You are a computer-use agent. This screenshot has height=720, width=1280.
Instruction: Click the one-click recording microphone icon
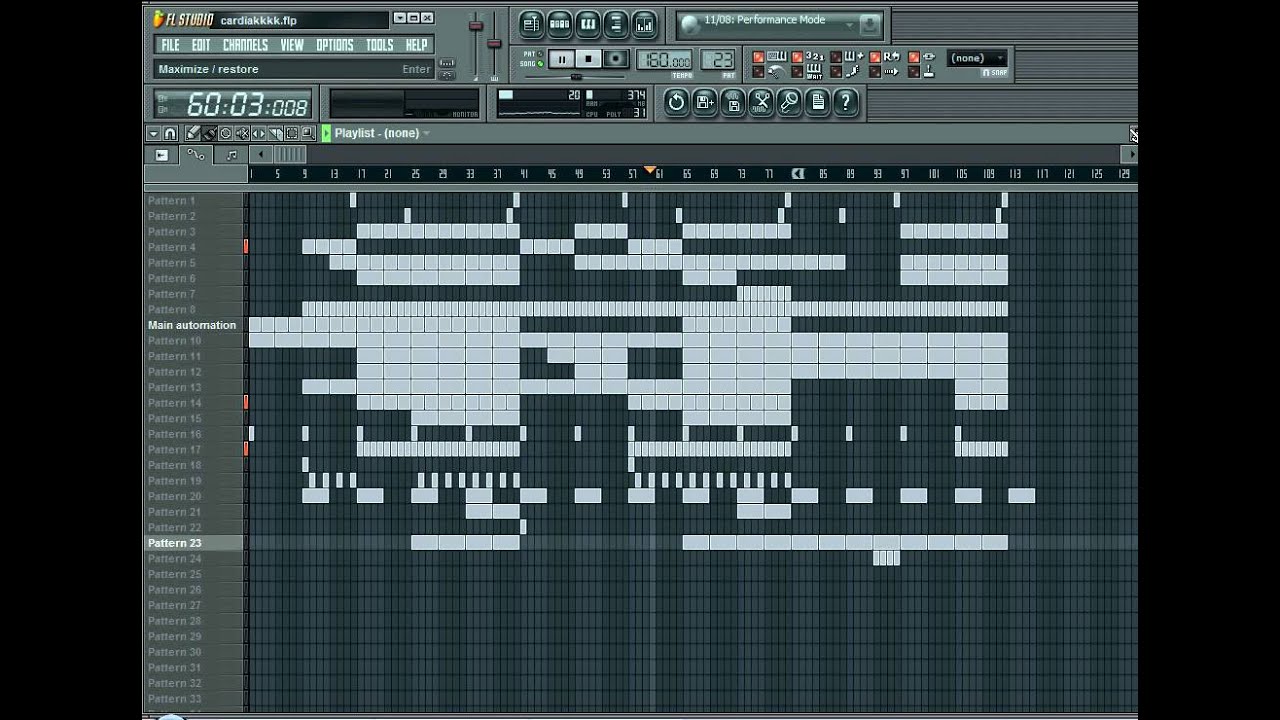click(x=789, y=102)
